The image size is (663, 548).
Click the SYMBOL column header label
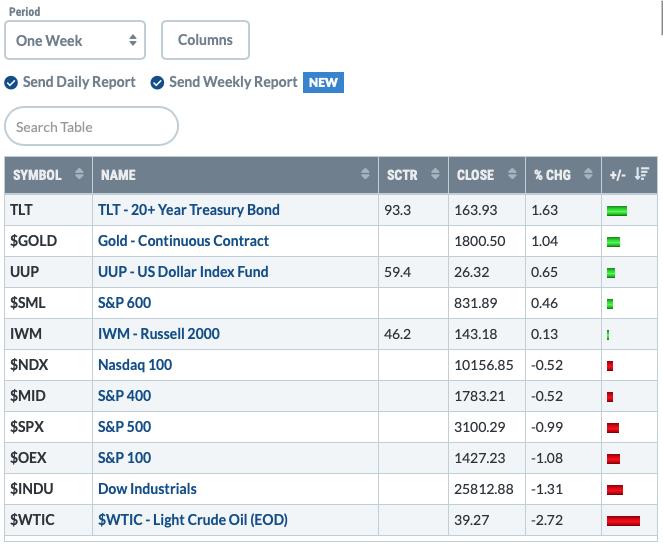pos(37,175)
